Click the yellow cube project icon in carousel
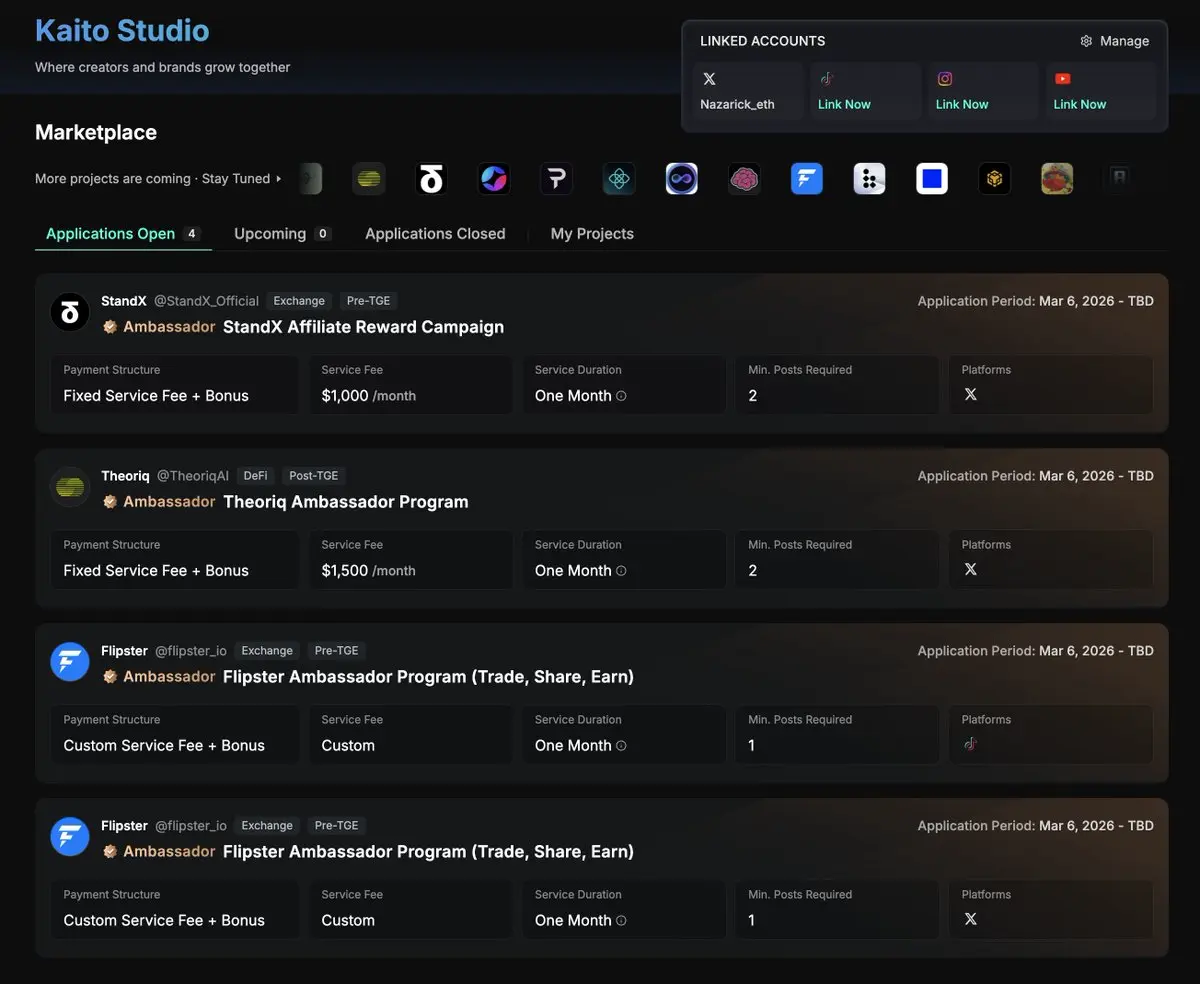The width and height of the screenshot is (1200, 984). pyautogui.click(x=994, y=179)
